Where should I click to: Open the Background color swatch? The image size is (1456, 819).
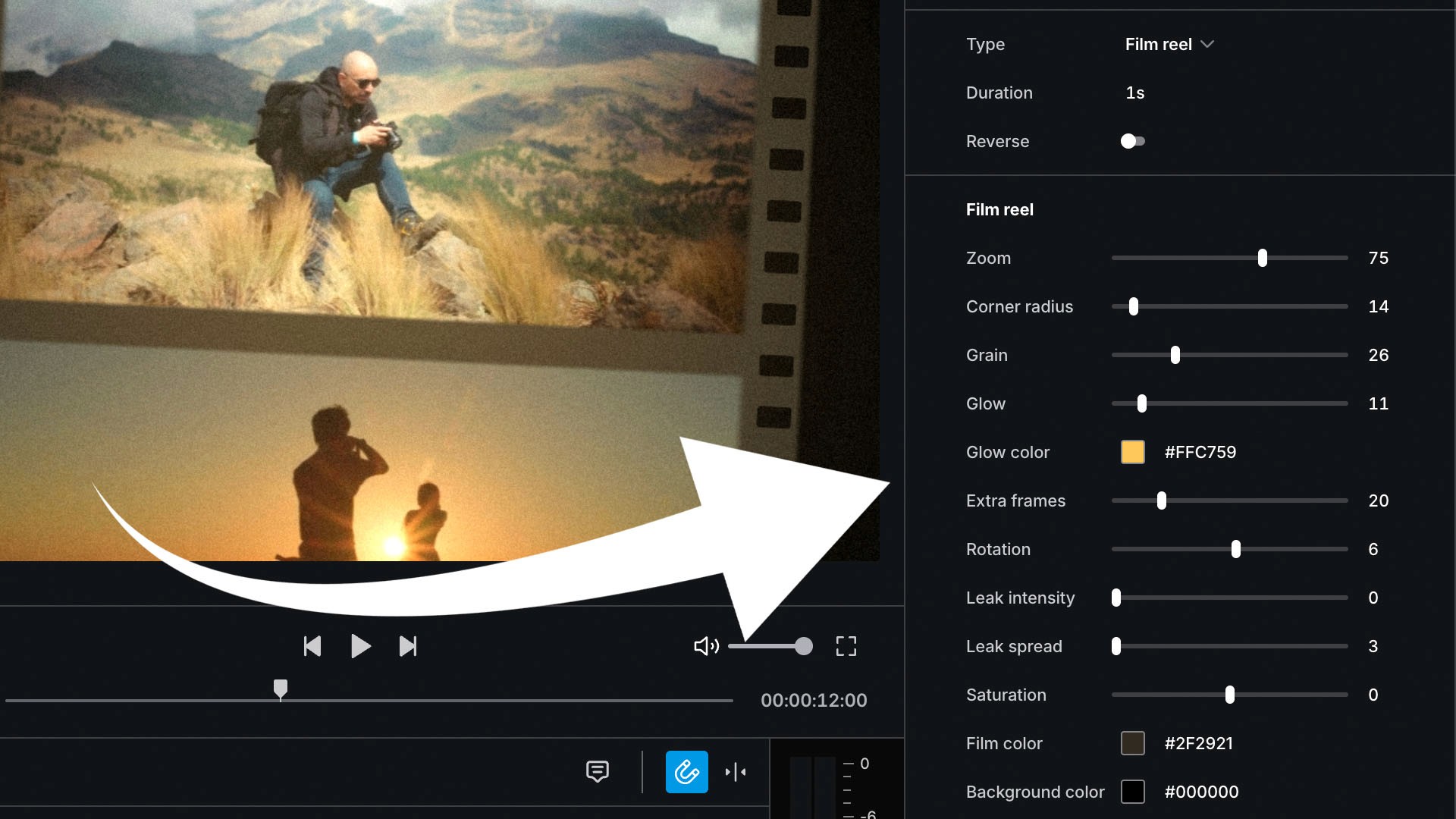pos(1132,792)
